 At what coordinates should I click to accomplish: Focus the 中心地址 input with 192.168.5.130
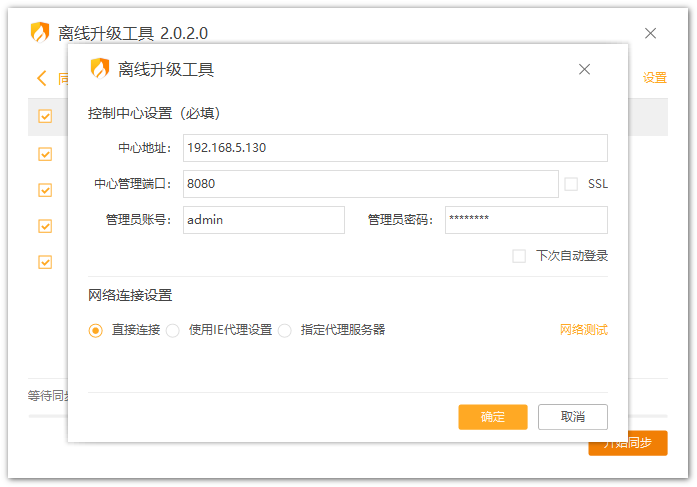tap(395, 148)
